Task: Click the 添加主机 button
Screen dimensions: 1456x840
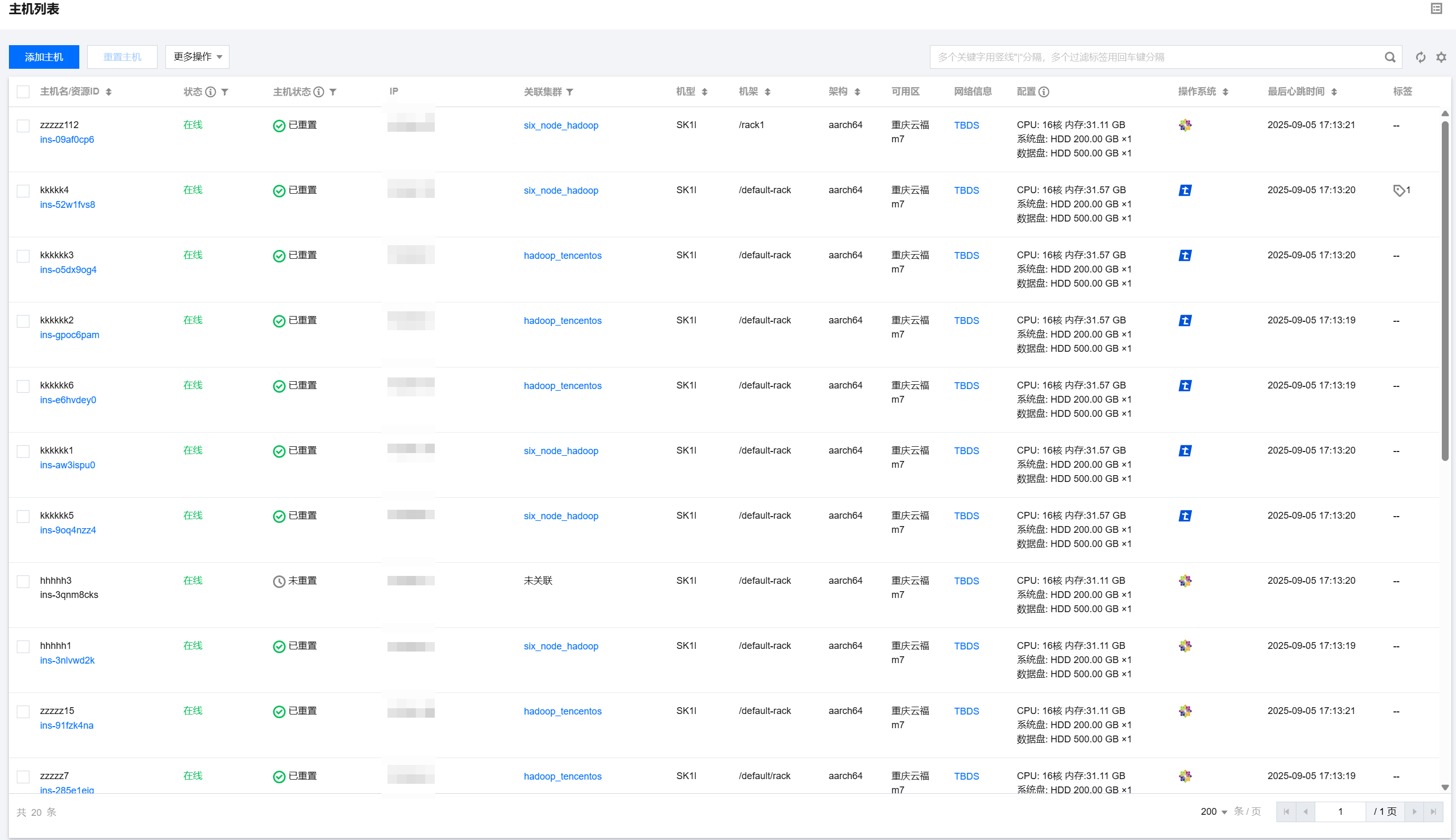Action: click(x=44, y=57)
